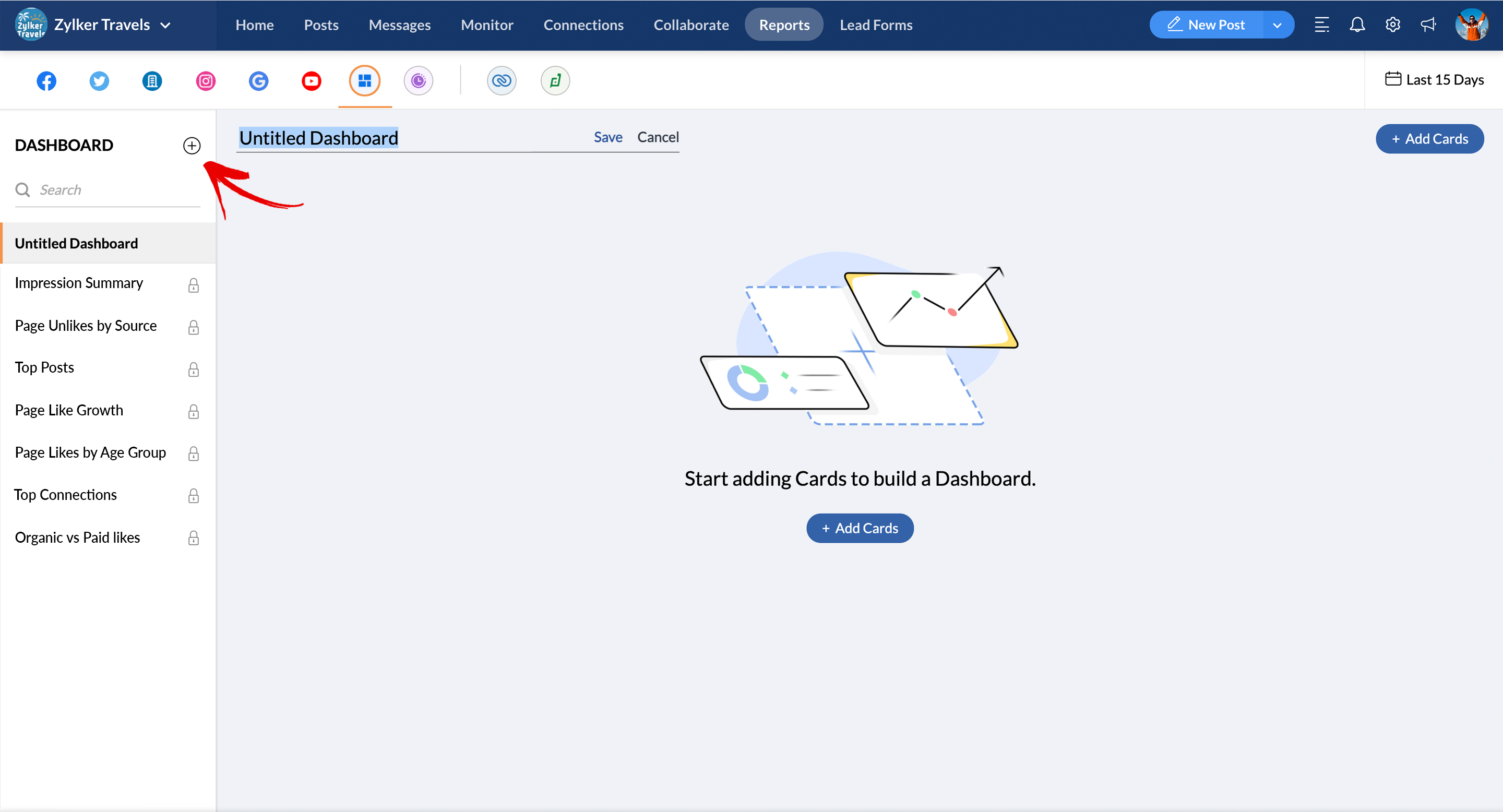Click Add Cards button below illustration
Viewport: 1503px width, 812px height.
point(860,528)
